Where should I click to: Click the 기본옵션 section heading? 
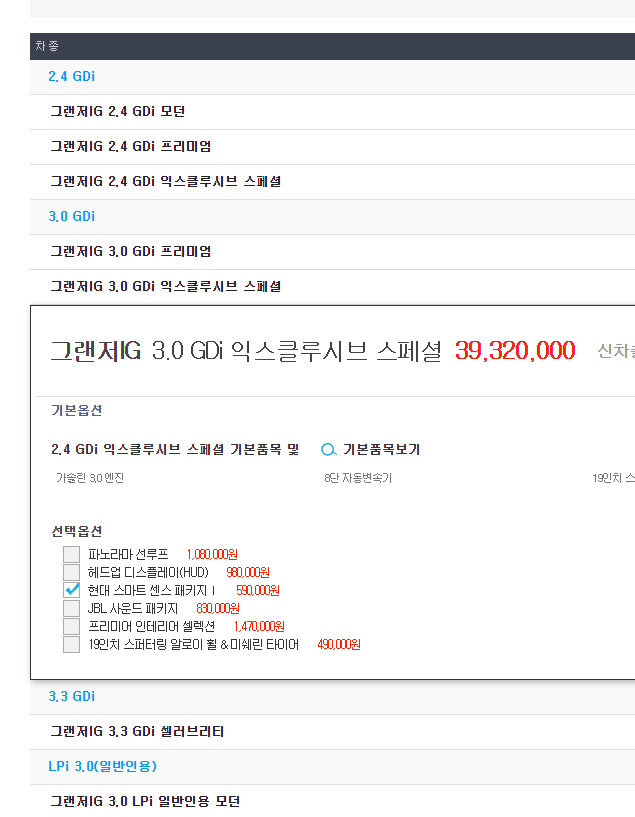[x=77, y=411]
